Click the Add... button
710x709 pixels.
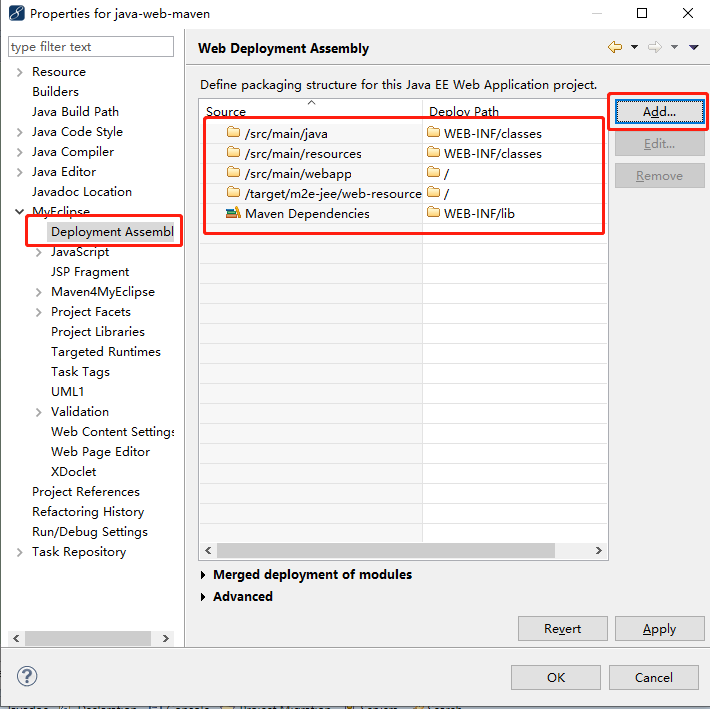[659, 112]
